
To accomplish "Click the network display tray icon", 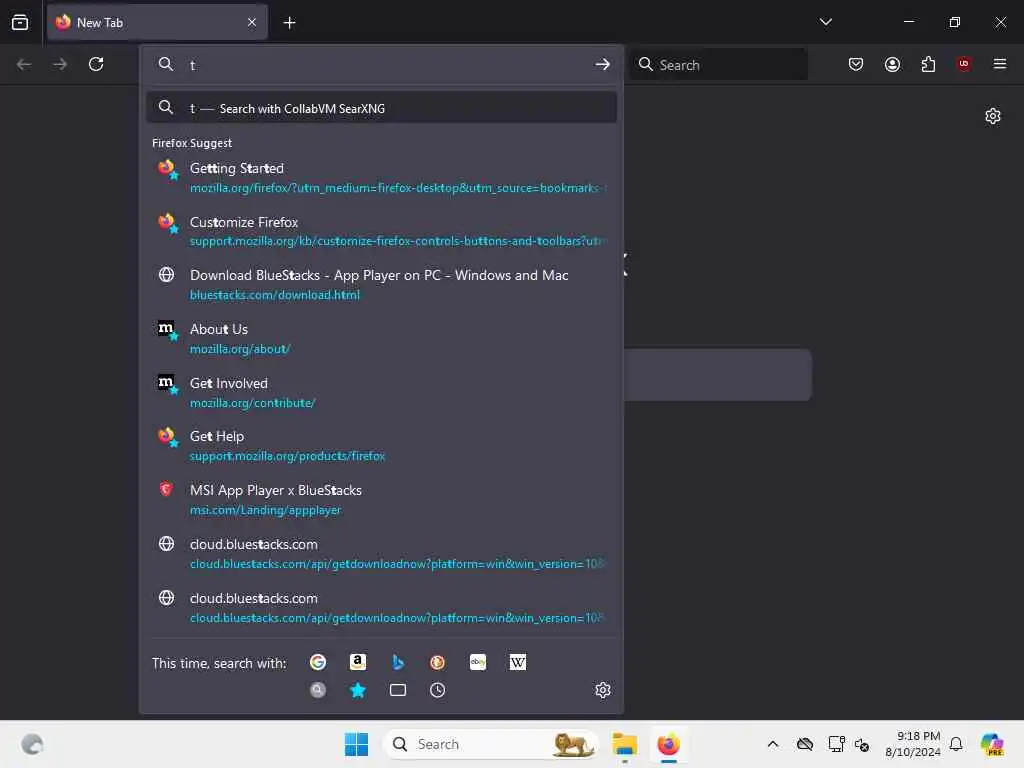I will [x=836, y=744].
